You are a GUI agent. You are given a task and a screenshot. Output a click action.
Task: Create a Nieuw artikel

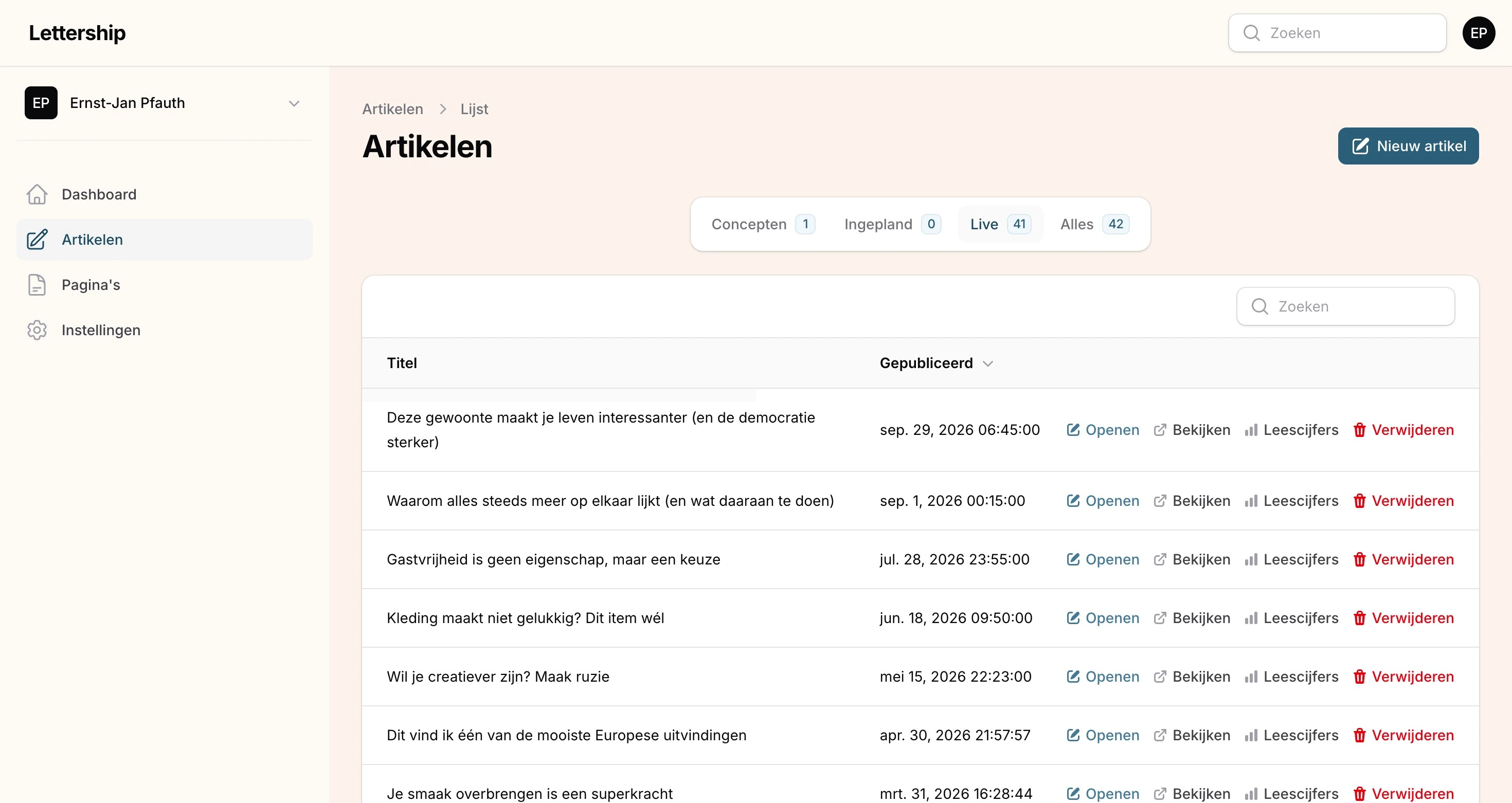point(1408,146)
